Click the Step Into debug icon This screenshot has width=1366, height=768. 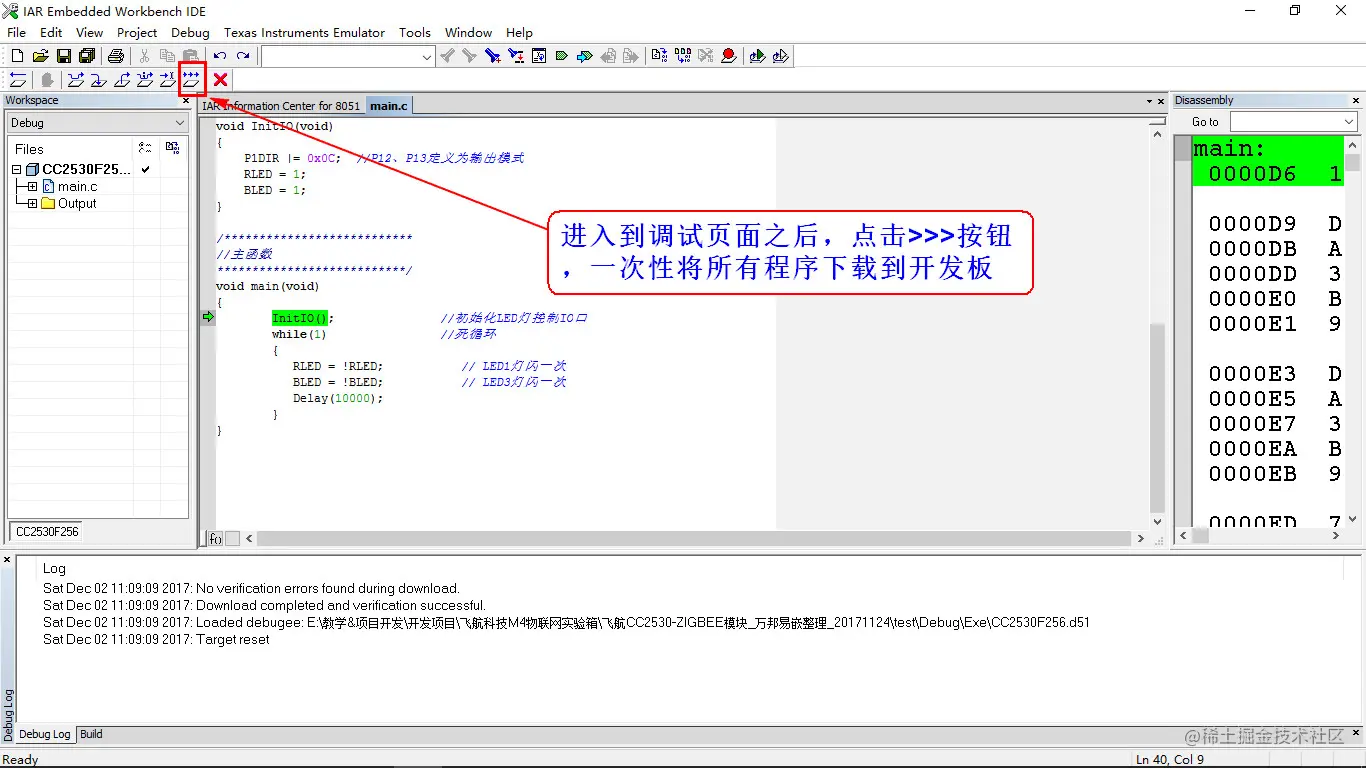(x=98, y=80)
